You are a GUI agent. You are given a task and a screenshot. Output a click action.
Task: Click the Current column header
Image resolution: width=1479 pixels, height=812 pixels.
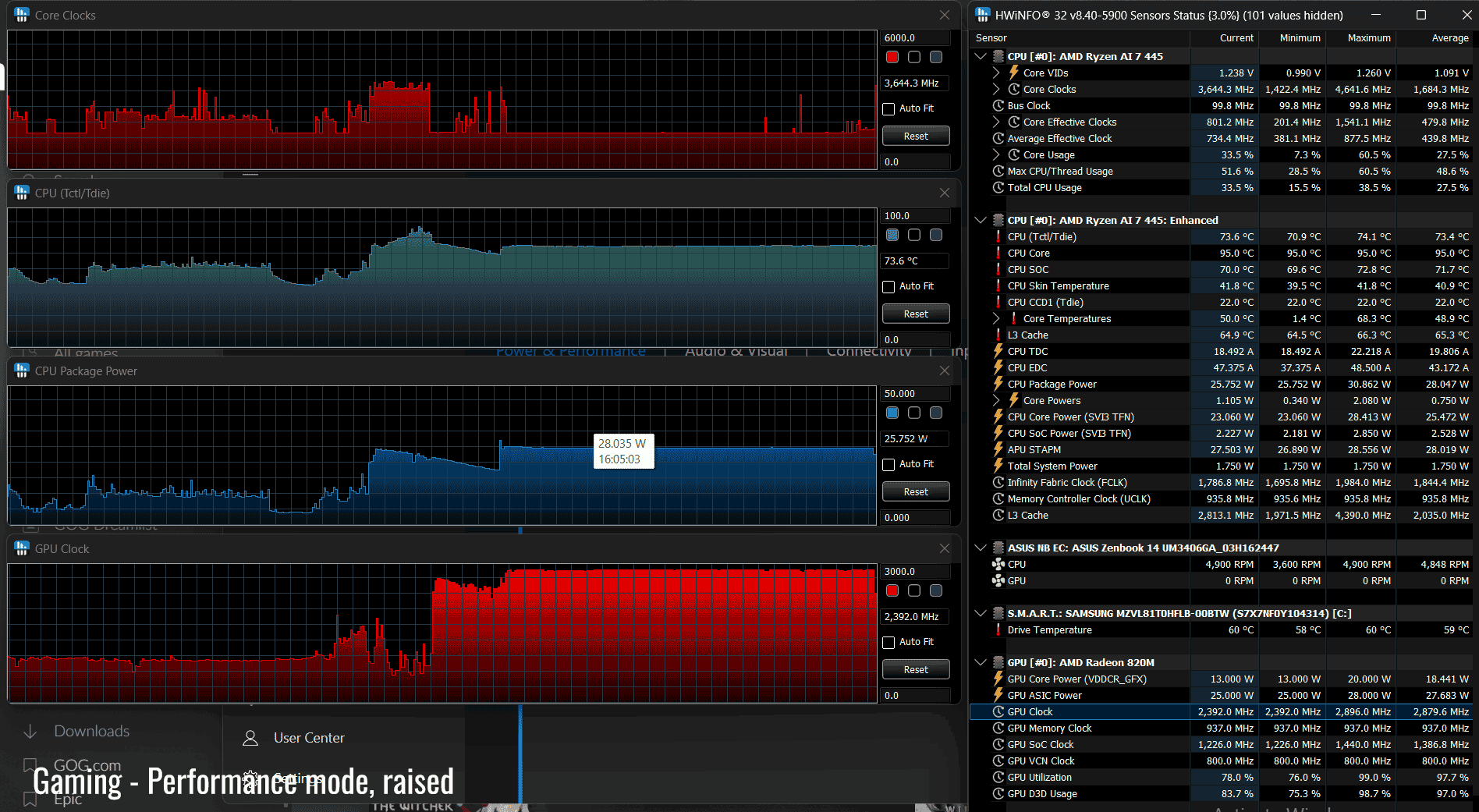1224,37
